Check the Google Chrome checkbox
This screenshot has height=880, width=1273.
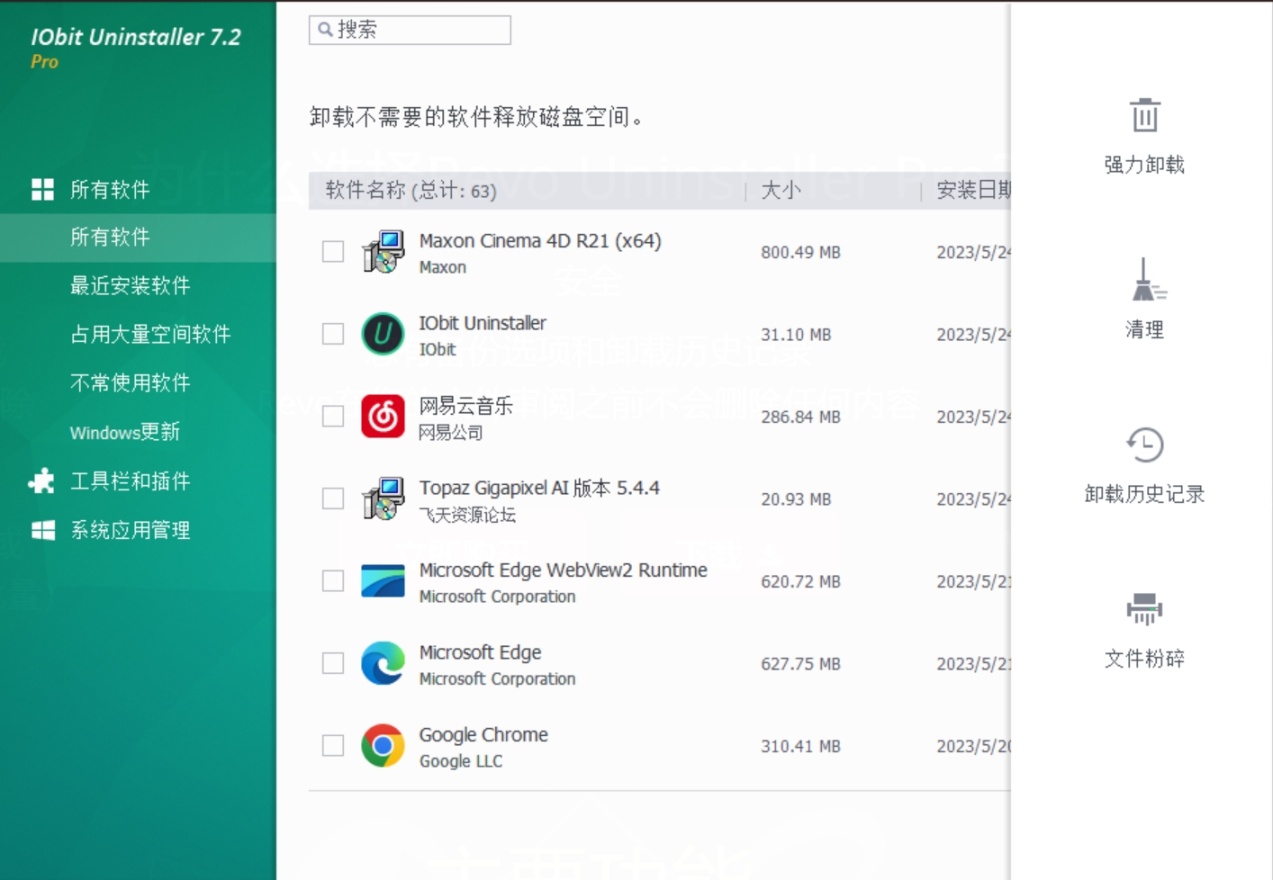tap(333, 745)
